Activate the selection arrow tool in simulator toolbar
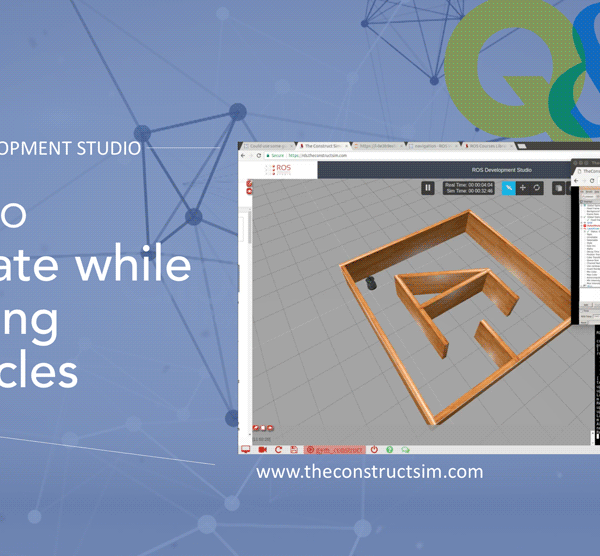Viewport: 600px width, 556px height. pos(509,188)
